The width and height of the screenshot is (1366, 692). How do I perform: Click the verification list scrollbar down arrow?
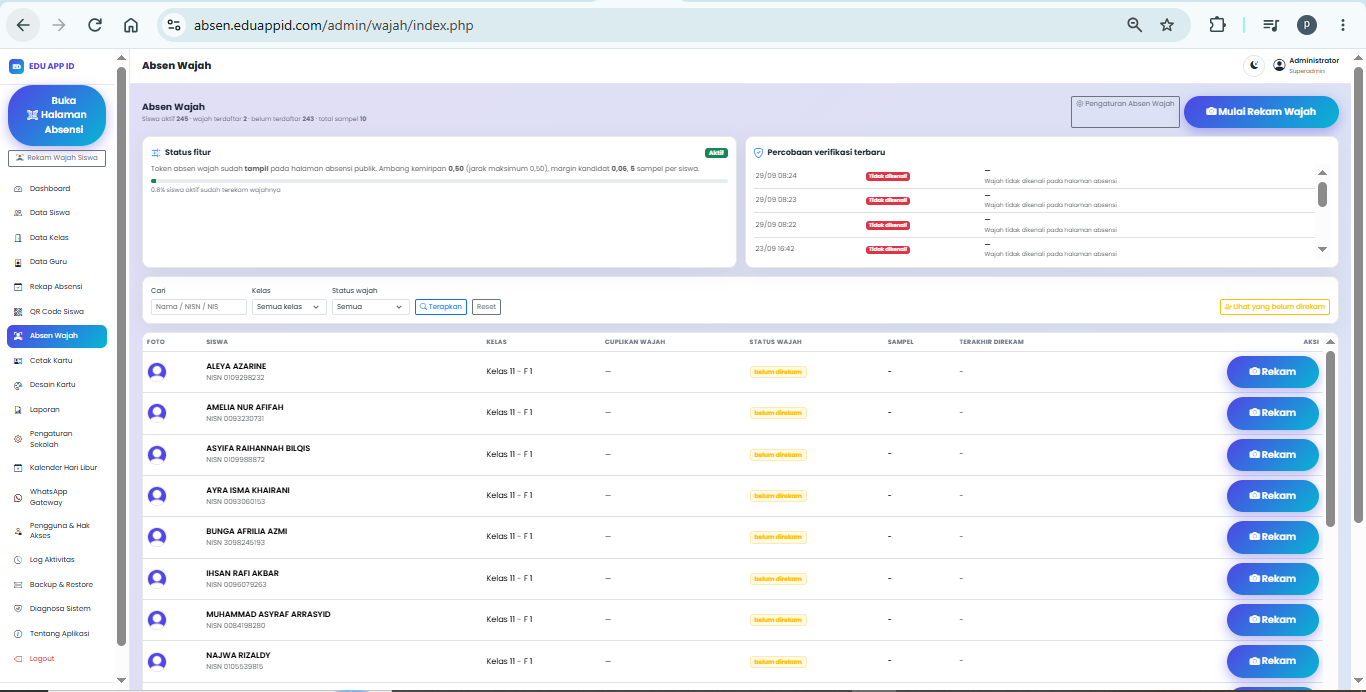coord(1322,249)
